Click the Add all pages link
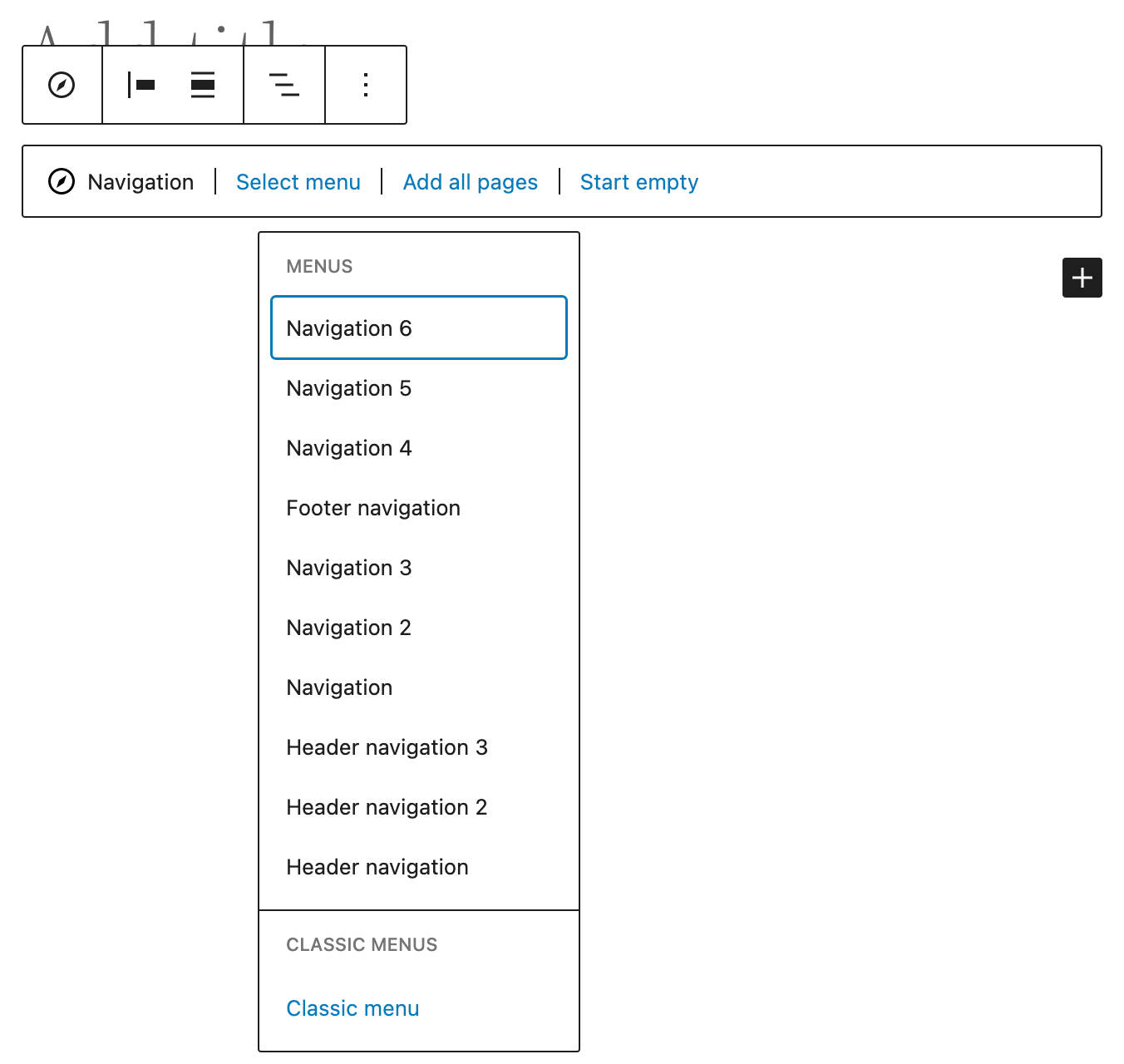The height and width of the screenshot is (1064, 1124). pyautogui.click(x=470, y=182)
